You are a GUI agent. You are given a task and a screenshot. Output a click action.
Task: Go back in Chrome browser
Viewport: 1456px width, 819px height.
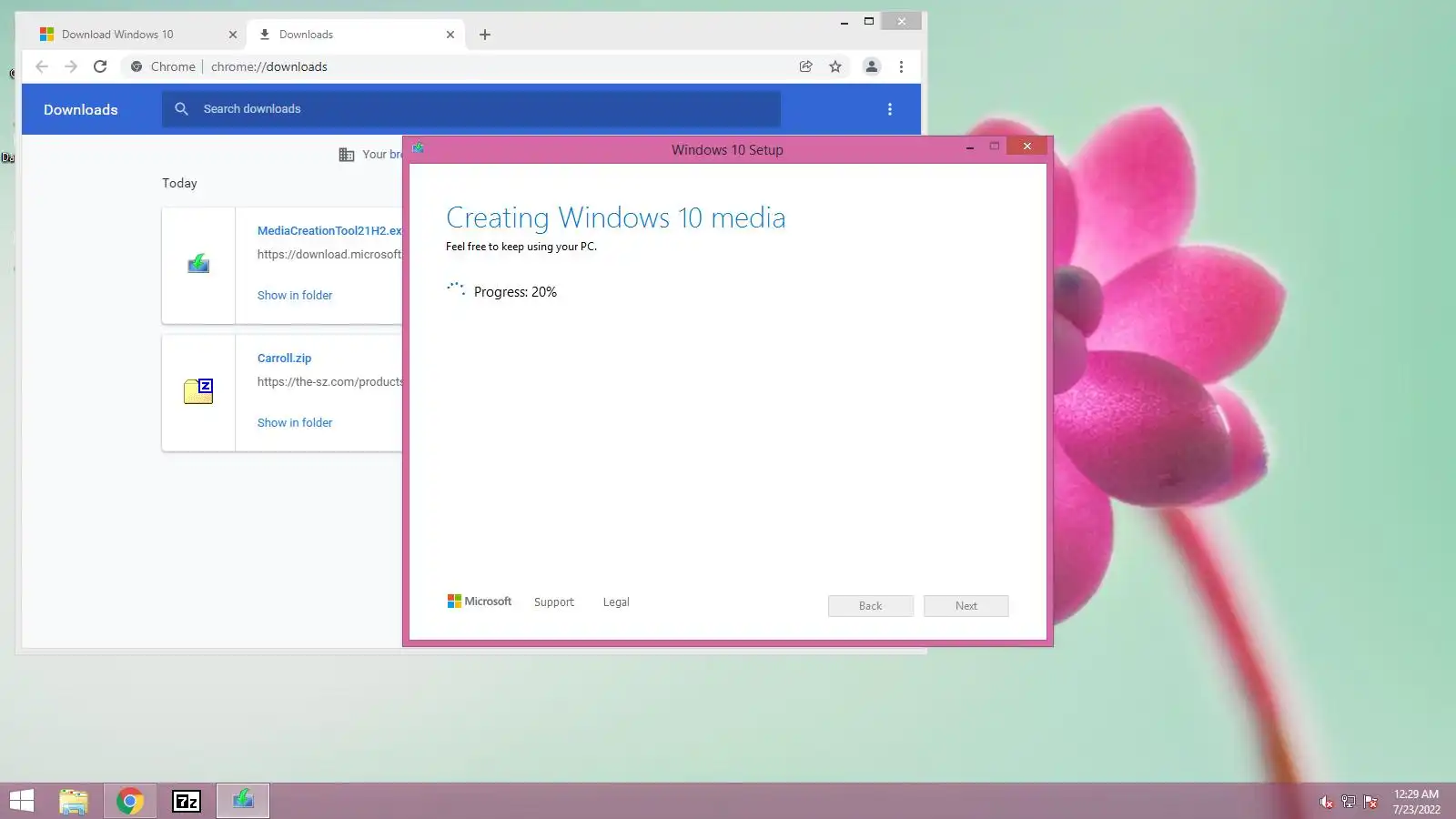tap(42, 66)
